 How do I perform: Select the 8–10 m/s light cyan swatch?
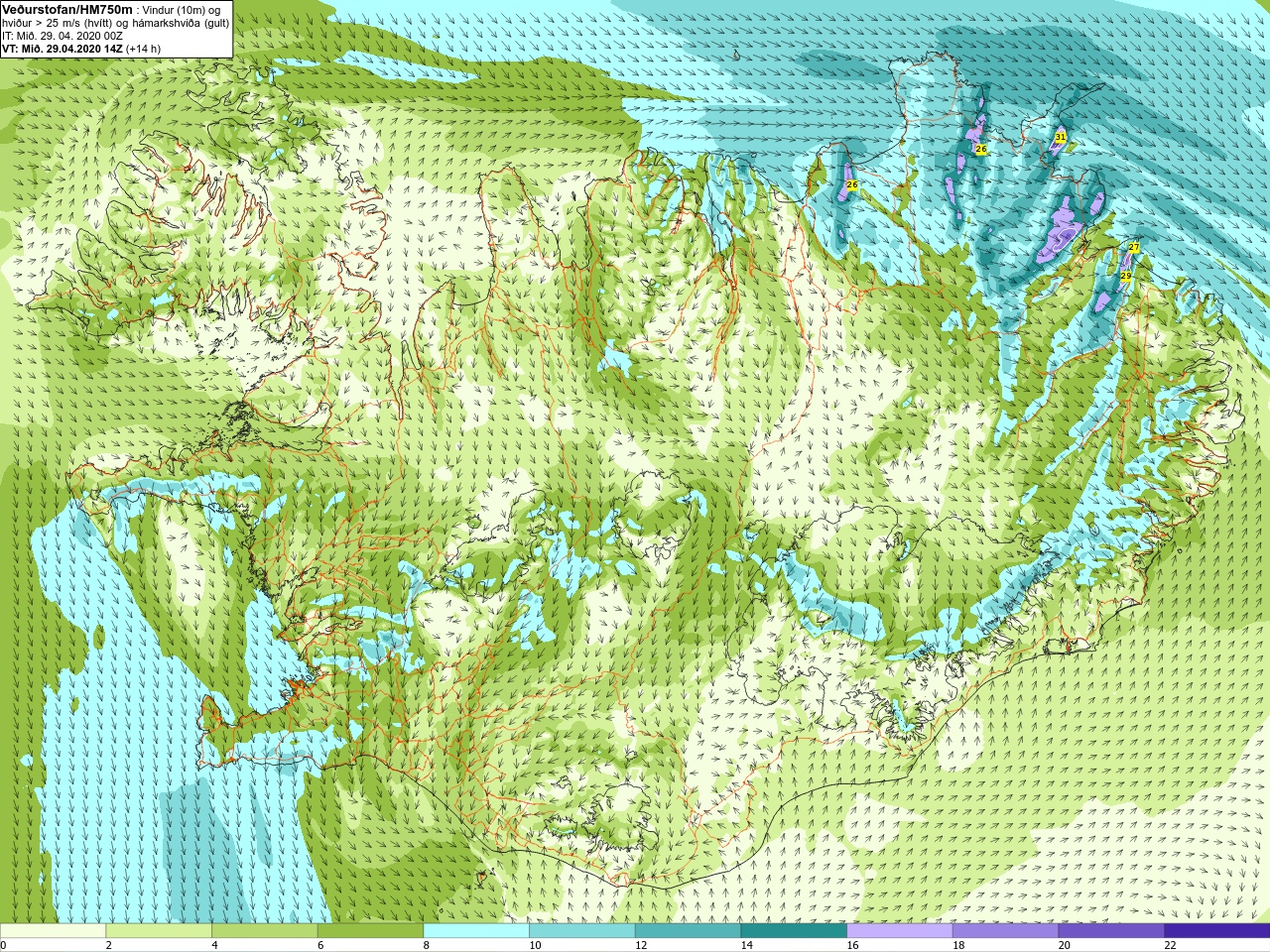(476, 931)
